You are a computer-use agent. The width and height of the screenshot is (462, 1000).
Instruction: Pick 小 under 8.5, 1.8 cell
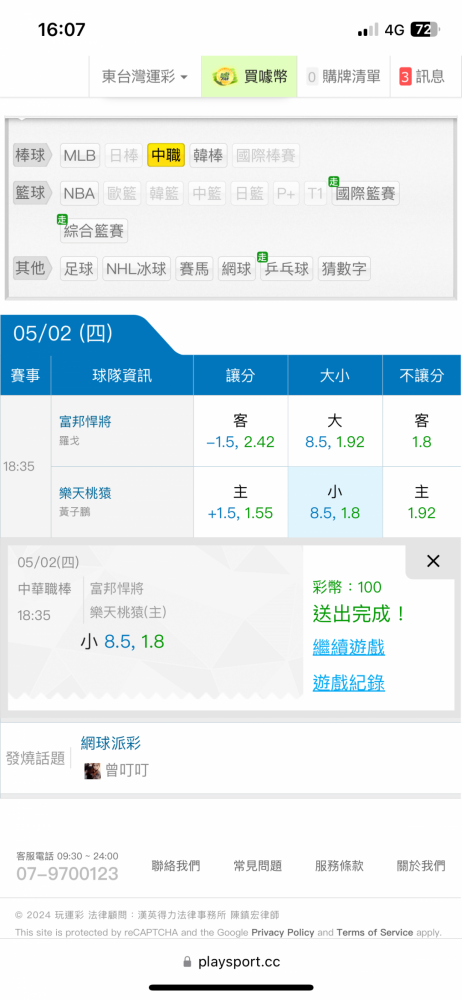[335, 503]
